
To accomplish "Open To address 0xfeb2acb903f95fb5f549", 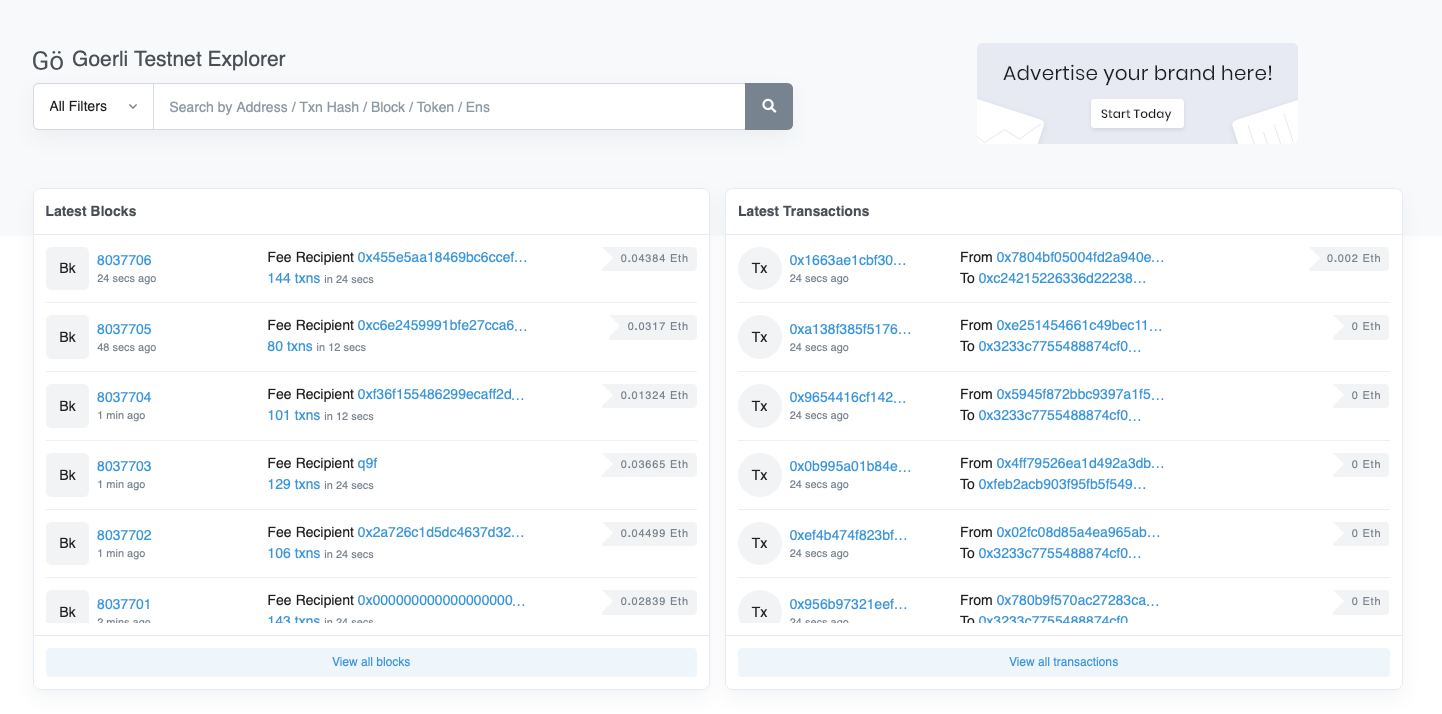I will pyautogui.click(x=1062, y=484).
